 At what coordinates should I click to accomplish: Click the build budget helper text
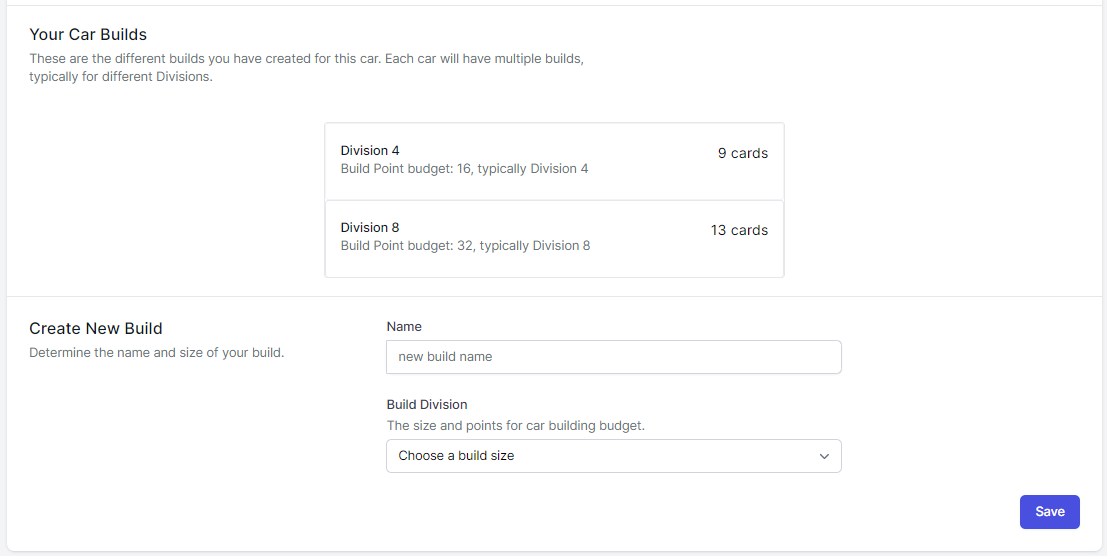point(515,426)
